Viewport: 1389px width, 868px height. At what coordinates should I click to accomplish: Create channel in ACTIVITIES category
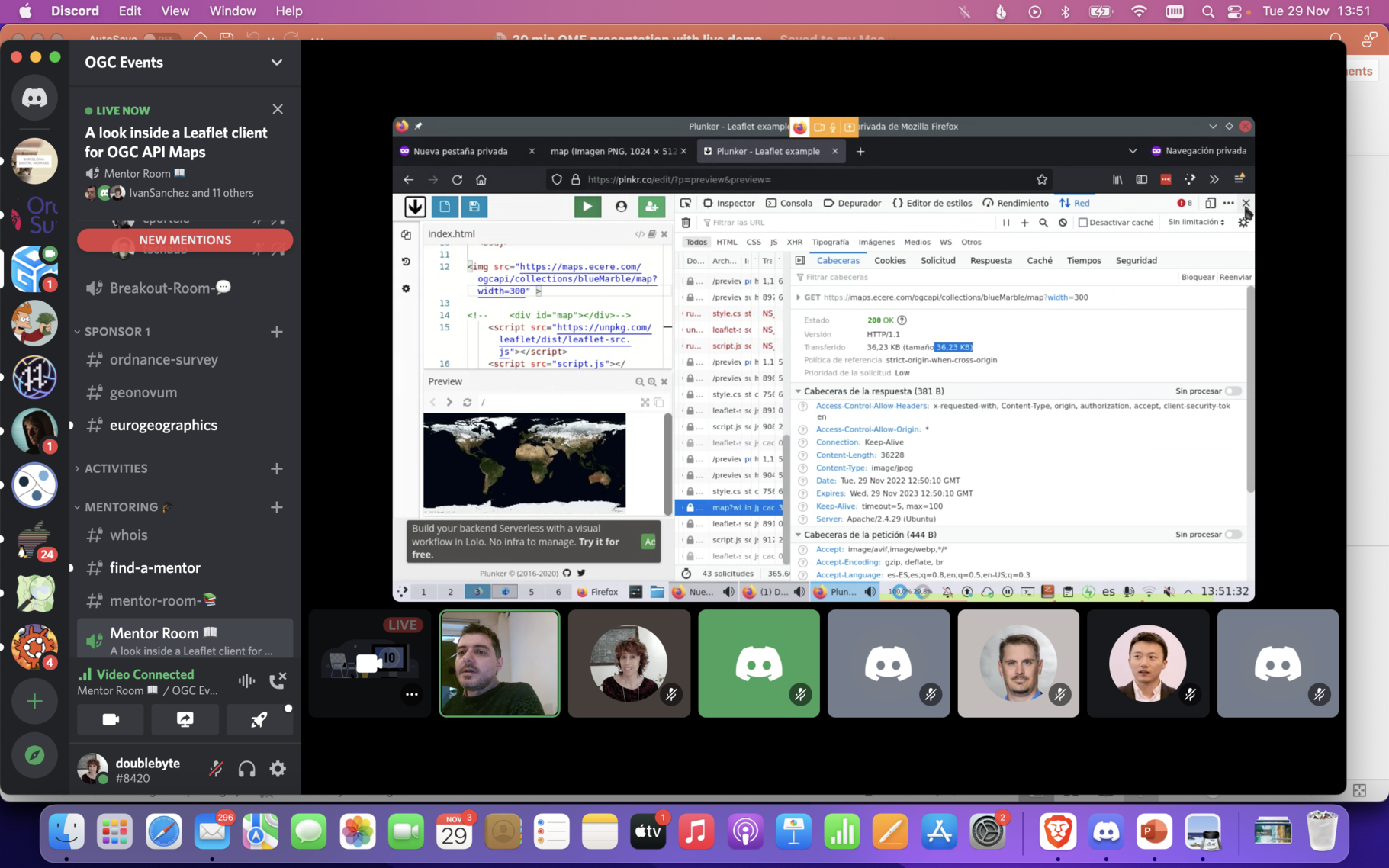(277, 468)
